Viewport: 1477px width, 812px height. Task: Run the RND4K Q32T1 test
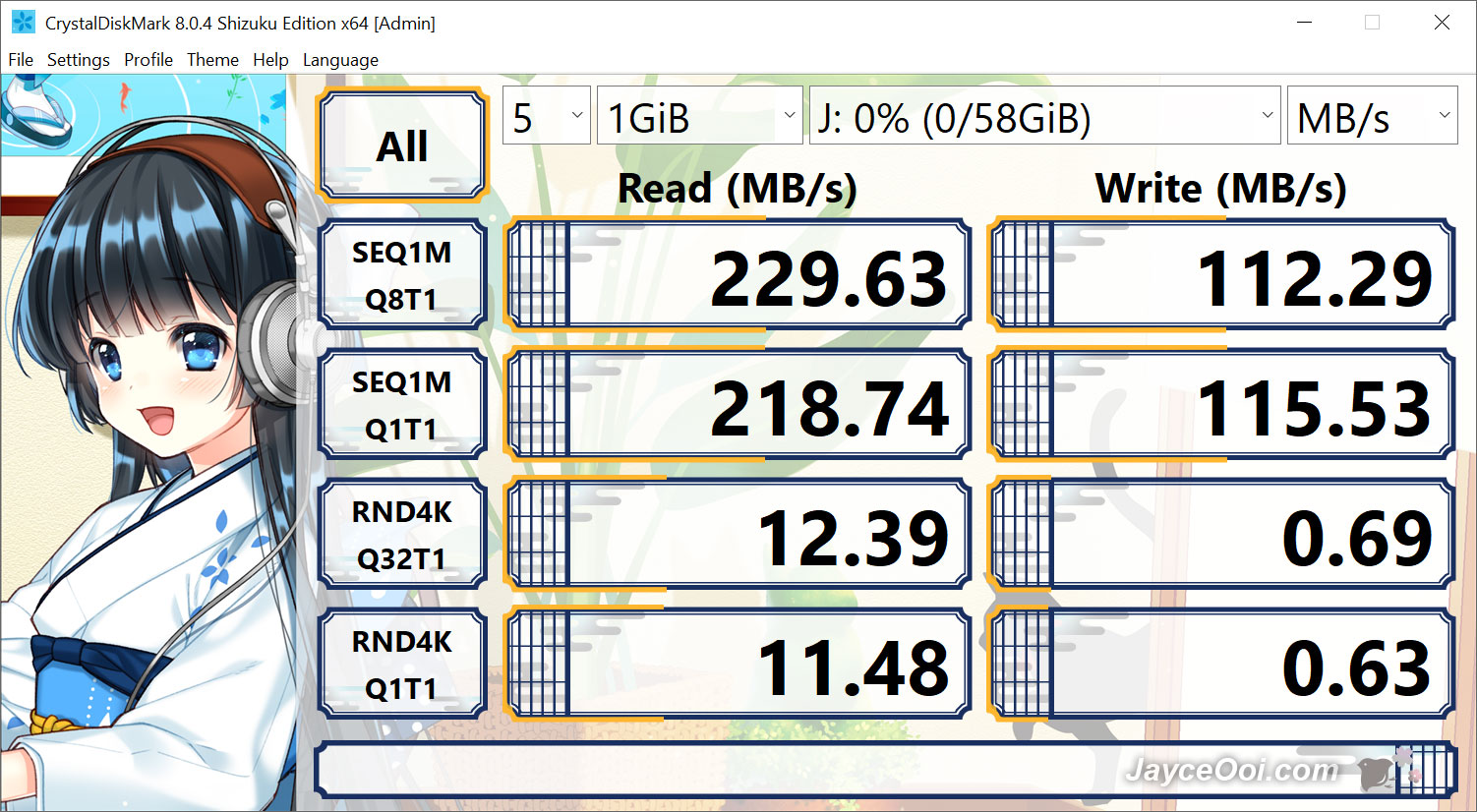coord(402,535)
